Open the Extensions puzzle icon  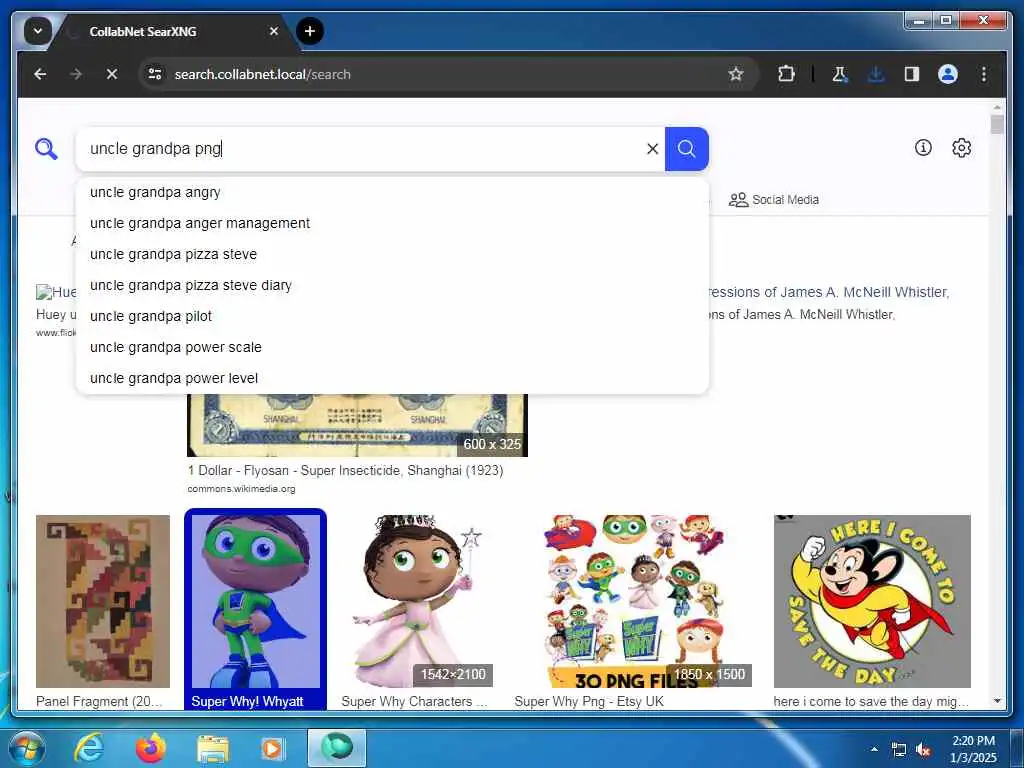786,74
